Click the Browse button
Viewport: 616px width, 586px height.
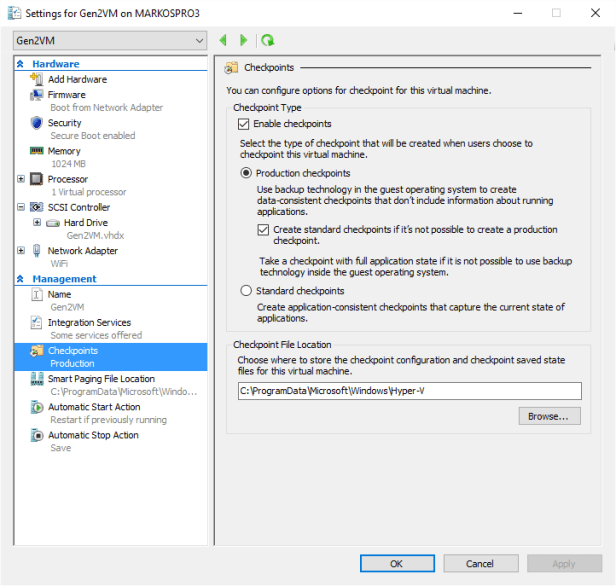[x=549, y=415]
